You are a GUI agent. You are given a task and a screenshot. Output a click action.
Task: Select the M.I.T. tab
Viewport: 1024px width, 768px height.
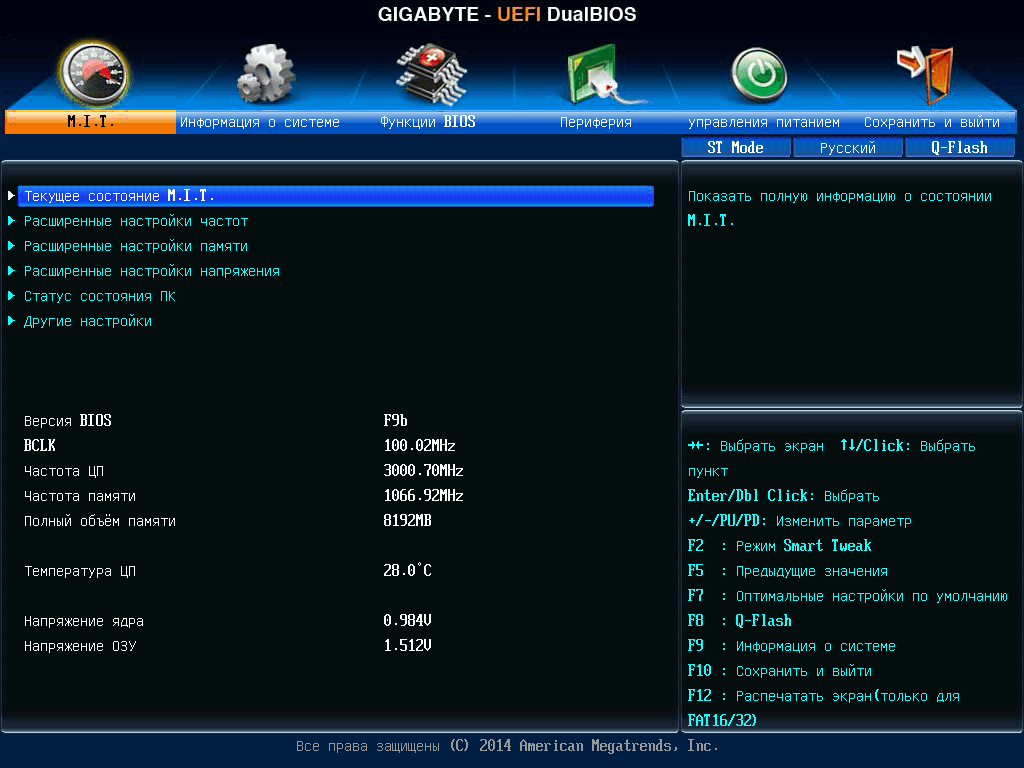pyautogui.click(x=90, y=122)
